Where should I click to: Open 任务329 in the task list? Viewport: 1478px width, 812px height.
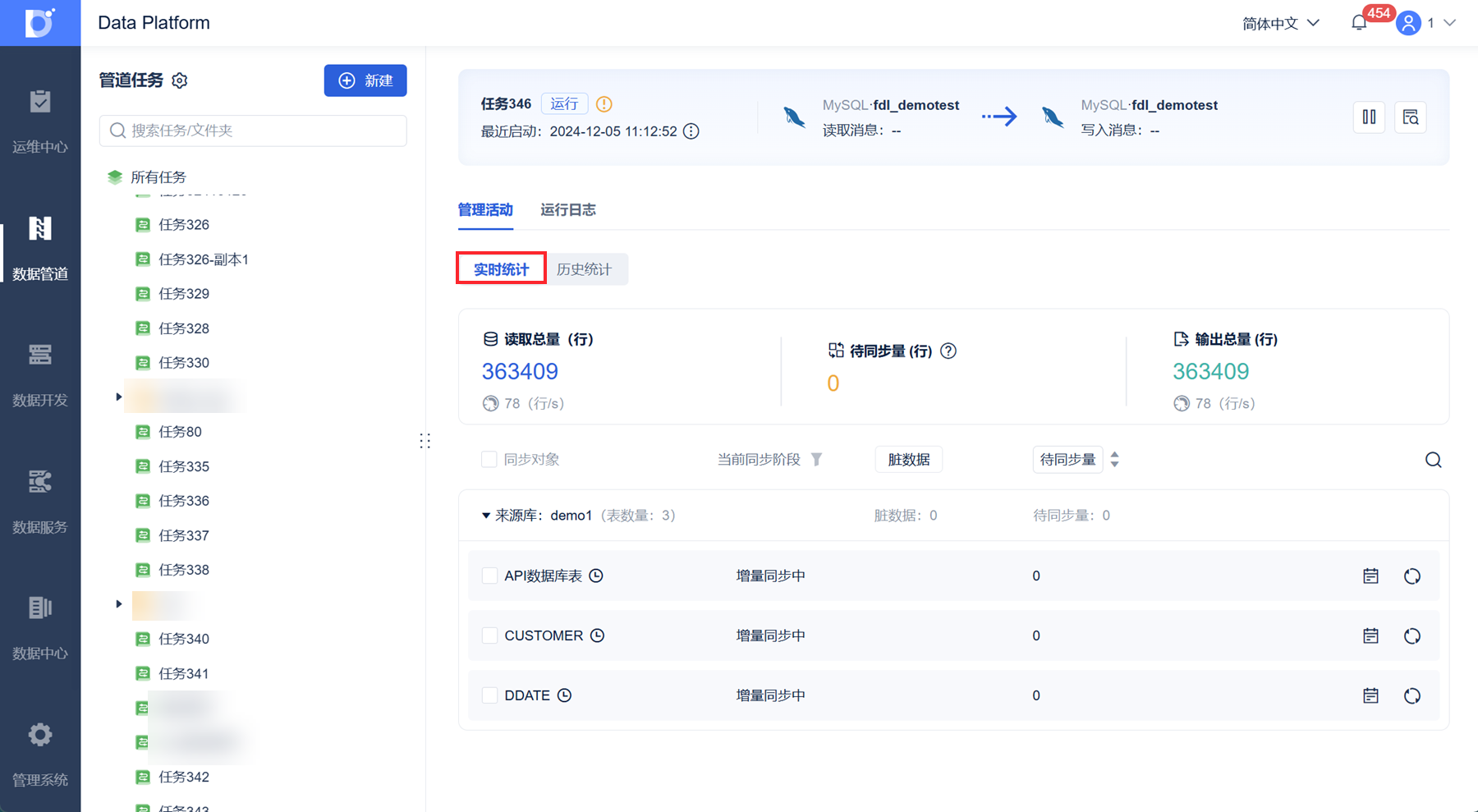pos(184,294)
